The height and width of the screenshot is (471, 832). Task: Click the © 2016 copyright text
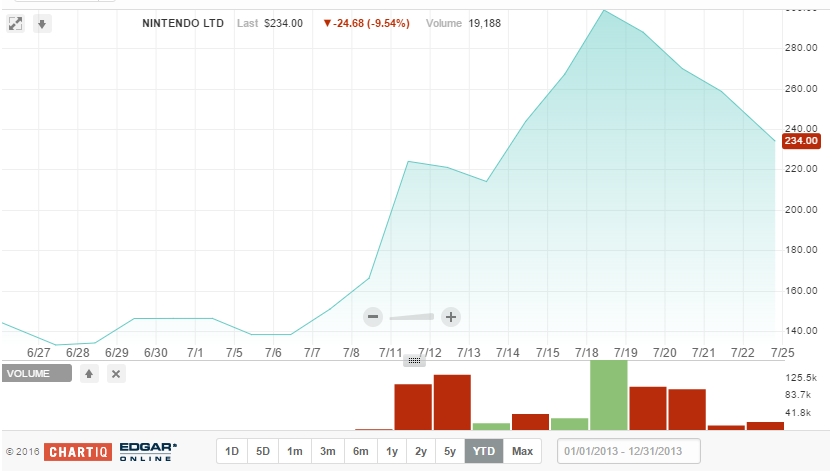[23, 452]
